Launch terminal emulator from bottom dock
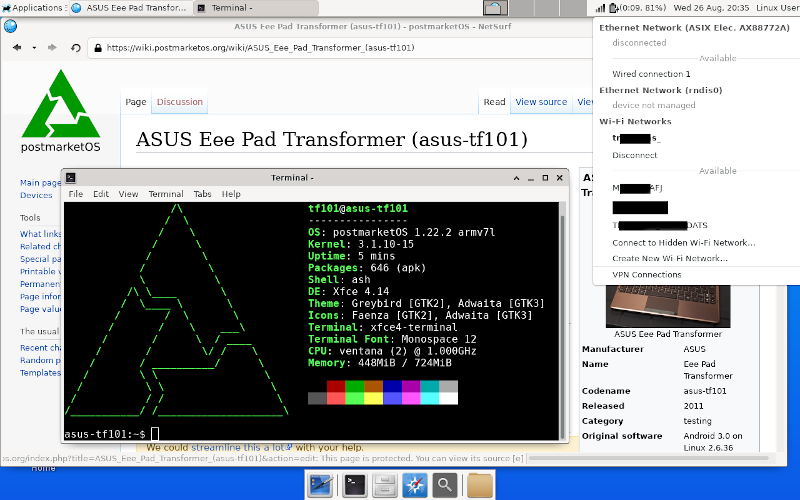This screenshot has height=500, width=800. pyautogui.click(x=354, y=485)
